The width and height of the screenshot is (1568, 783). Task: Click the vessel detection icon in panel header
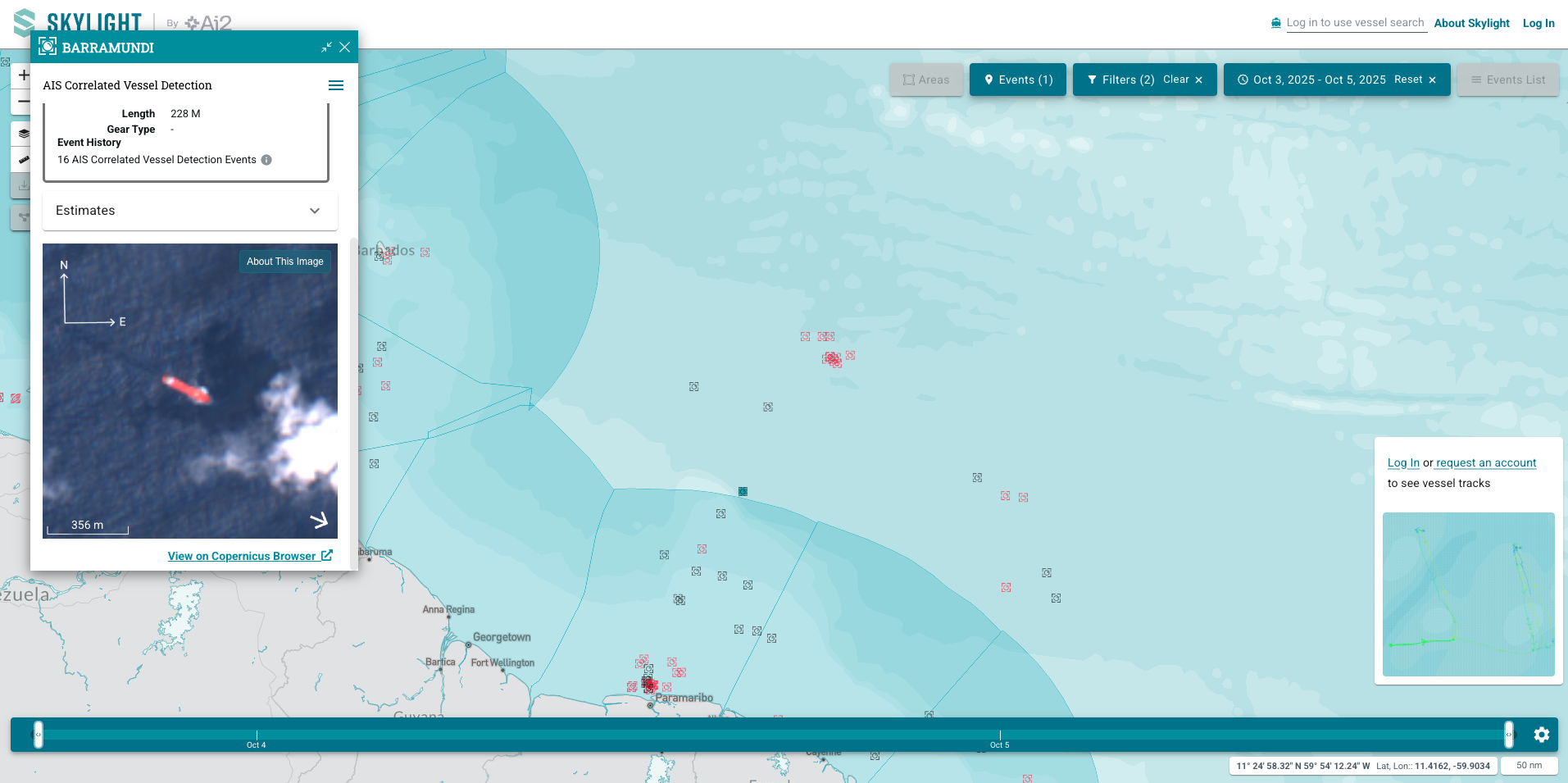pyautogui.click(x=48, y=47)
